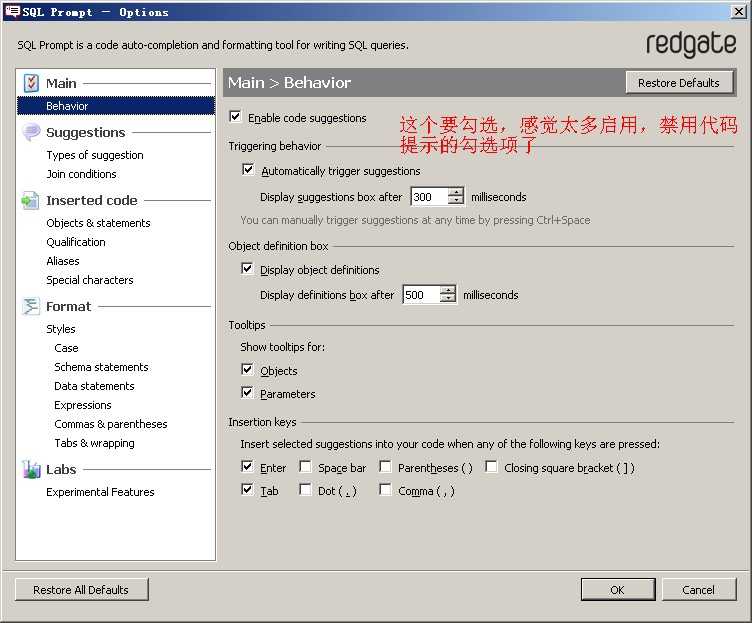Open Schema statements page

(101, 367)
